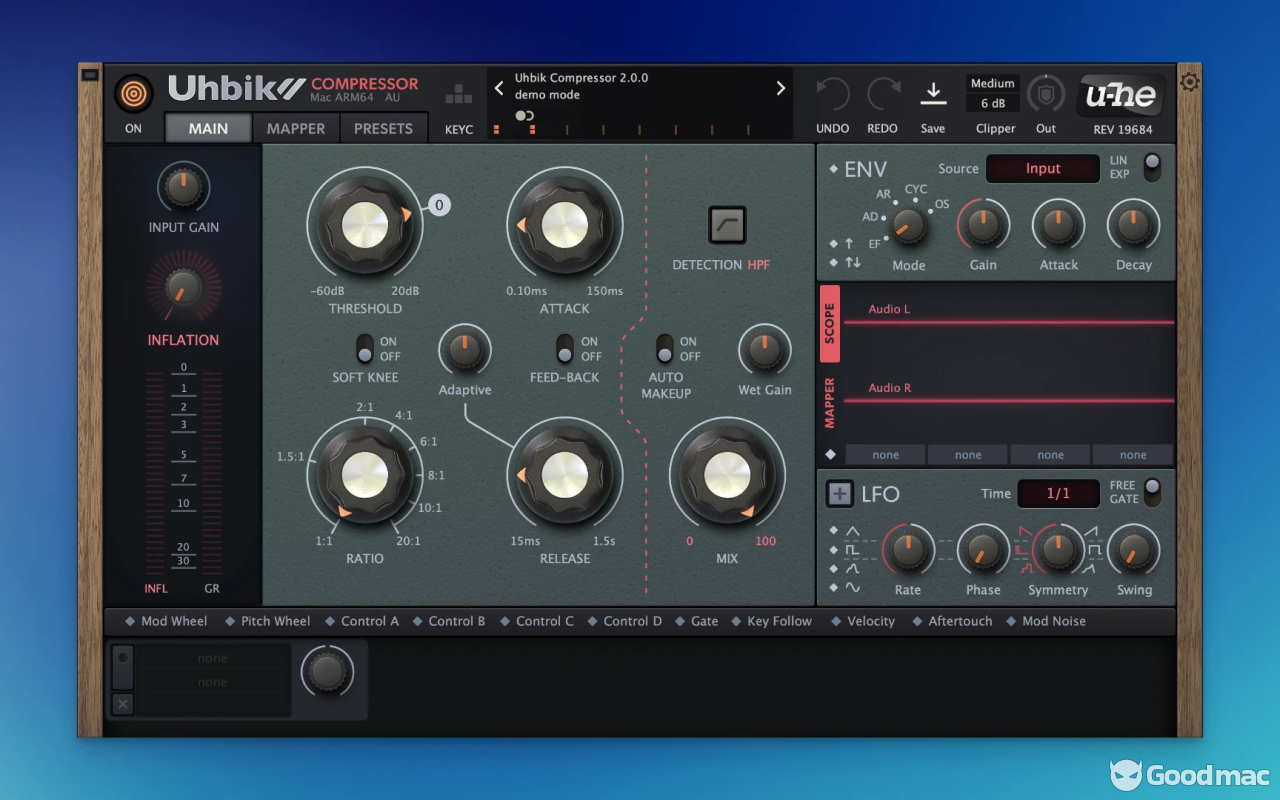
Task: Switch to the MAPPER tab
Action: (x=295, y=129)
